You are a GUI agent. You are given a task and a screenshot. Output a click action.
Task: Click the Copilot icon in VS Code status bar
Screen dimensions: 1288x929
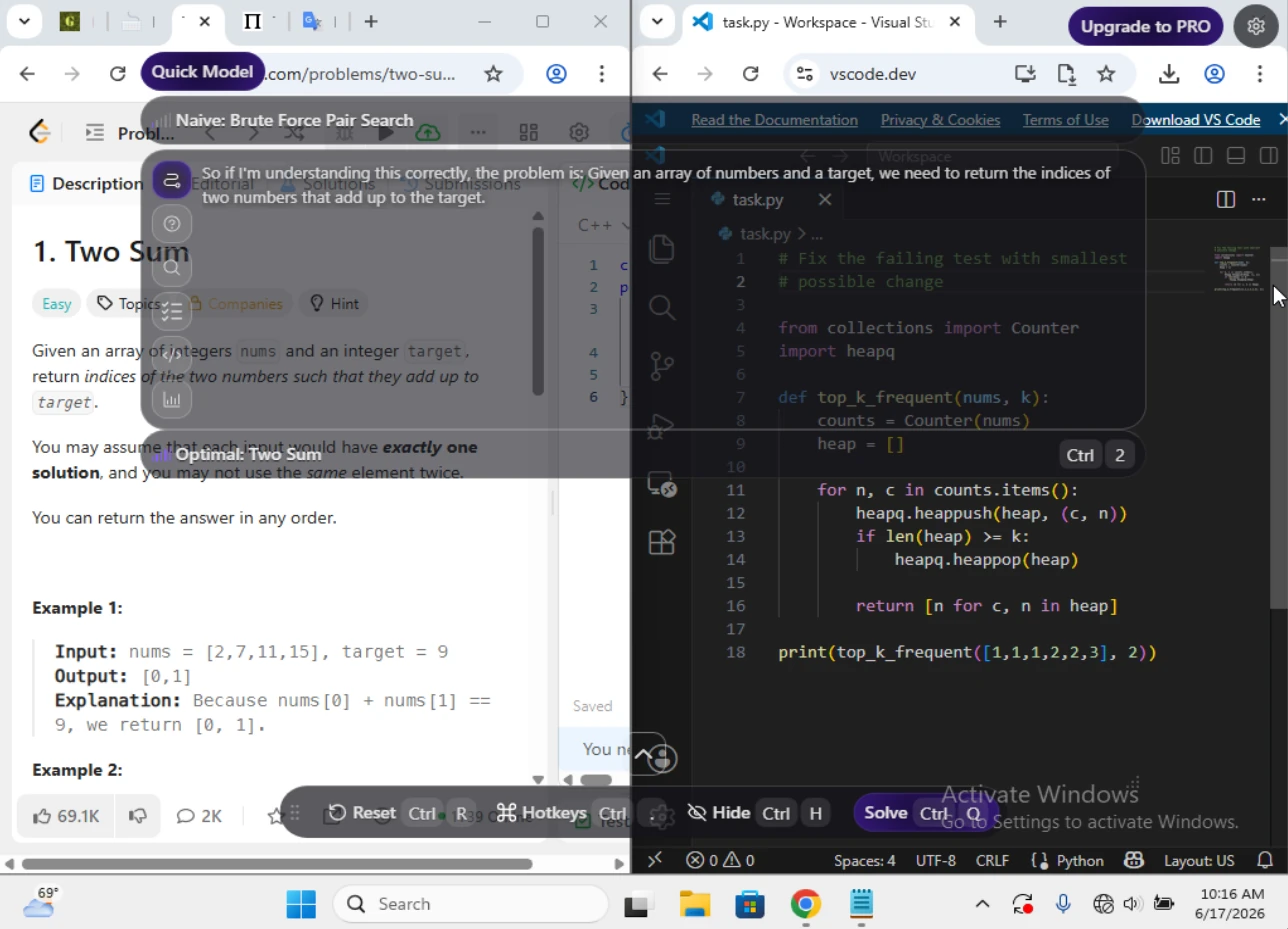[1134, 860]
